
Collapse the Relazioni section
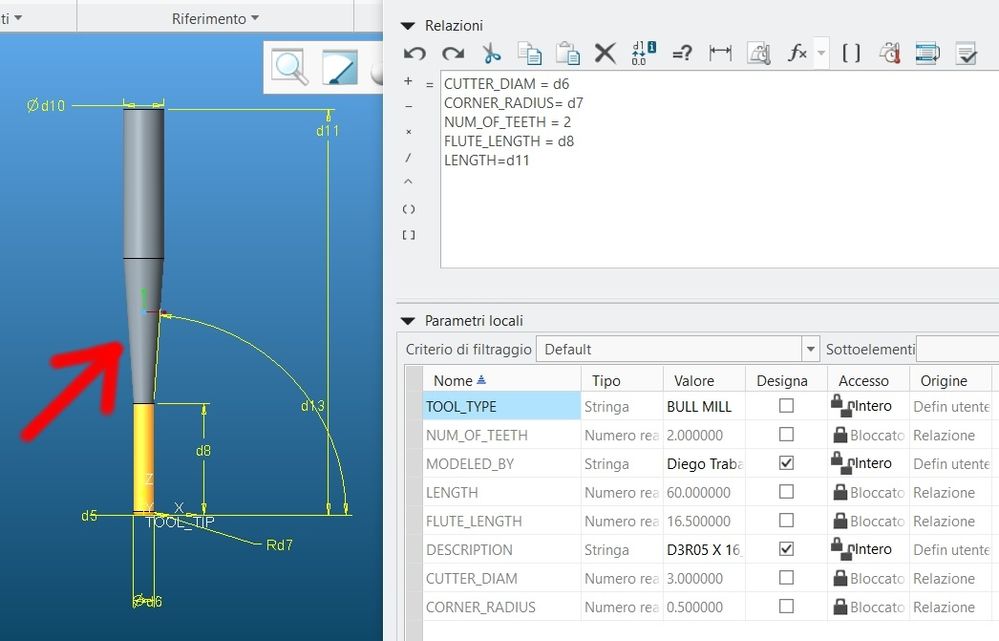(x=408, y=26)
